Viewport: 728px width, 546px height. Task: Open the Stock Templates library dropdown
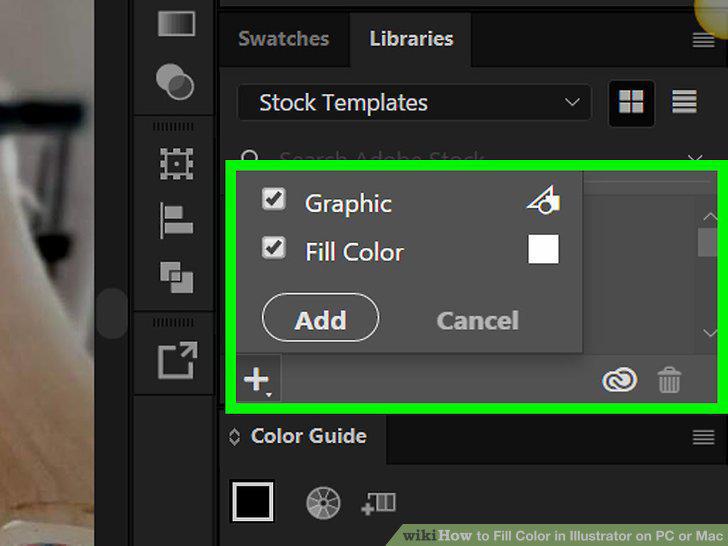point(415,103)
